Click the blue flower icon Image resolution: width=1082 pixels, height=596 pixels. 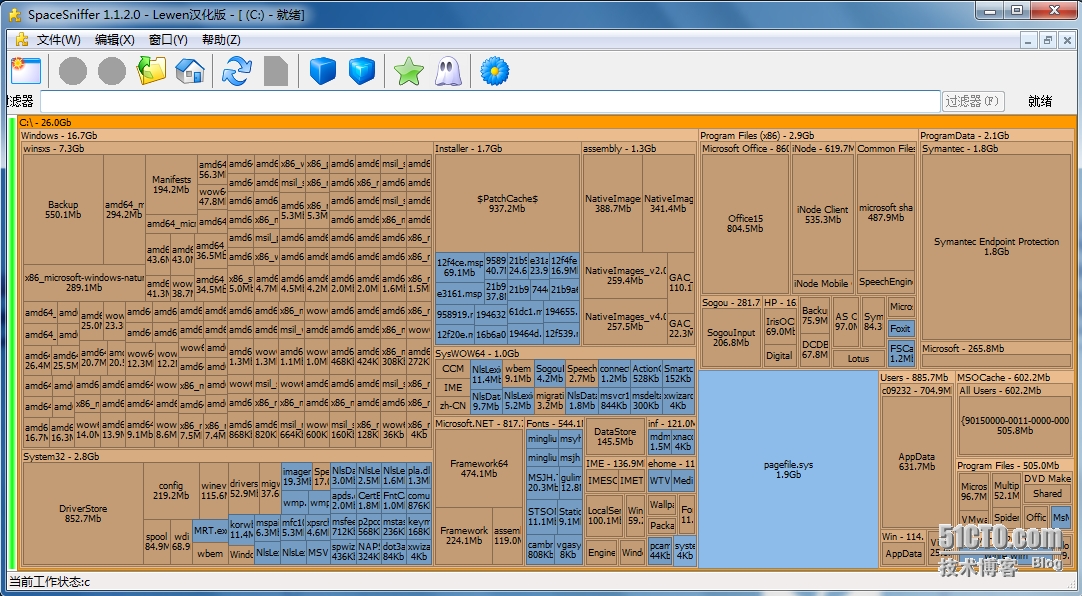pos(495,71)
